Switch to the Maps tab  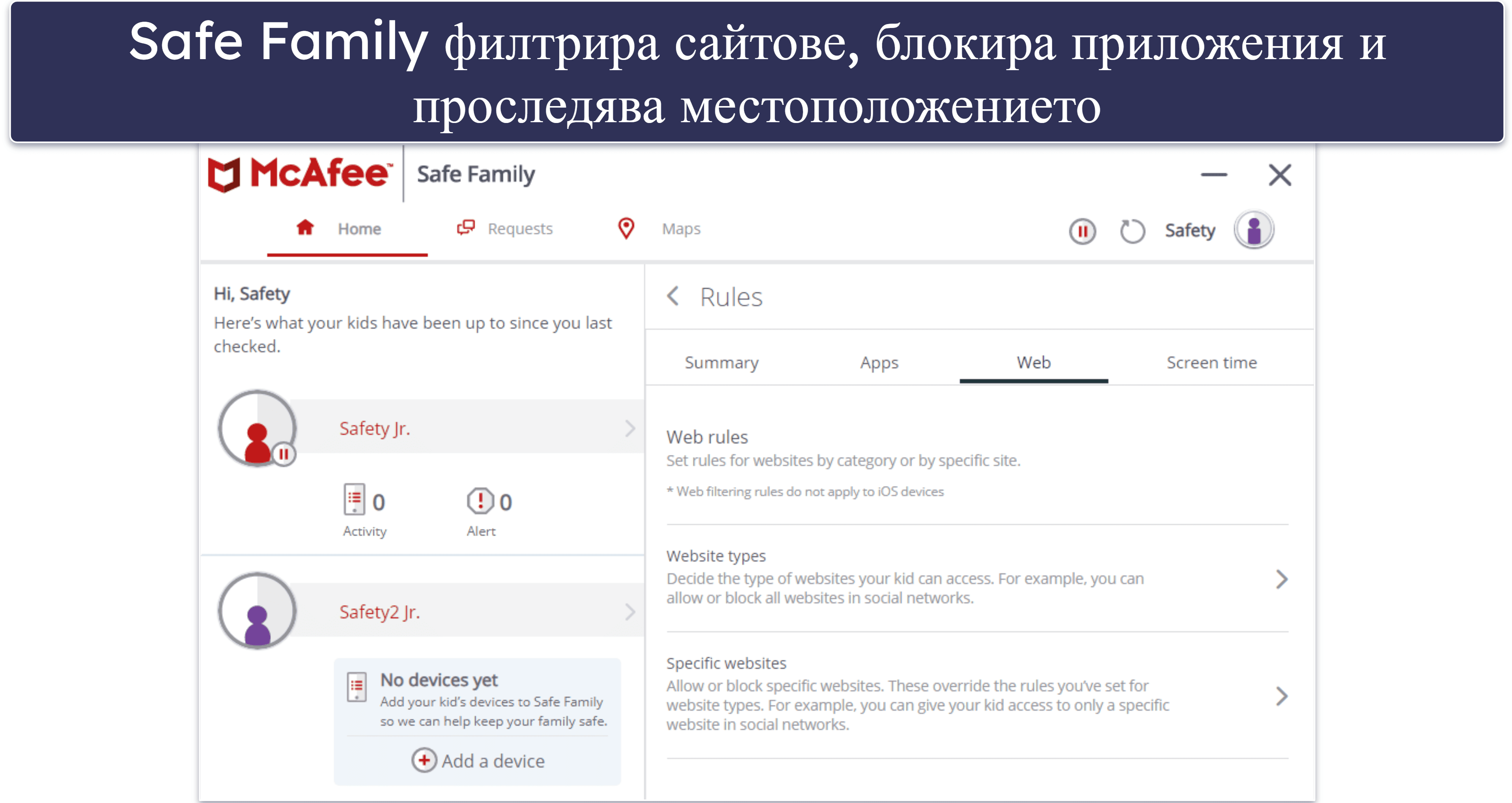659,229
